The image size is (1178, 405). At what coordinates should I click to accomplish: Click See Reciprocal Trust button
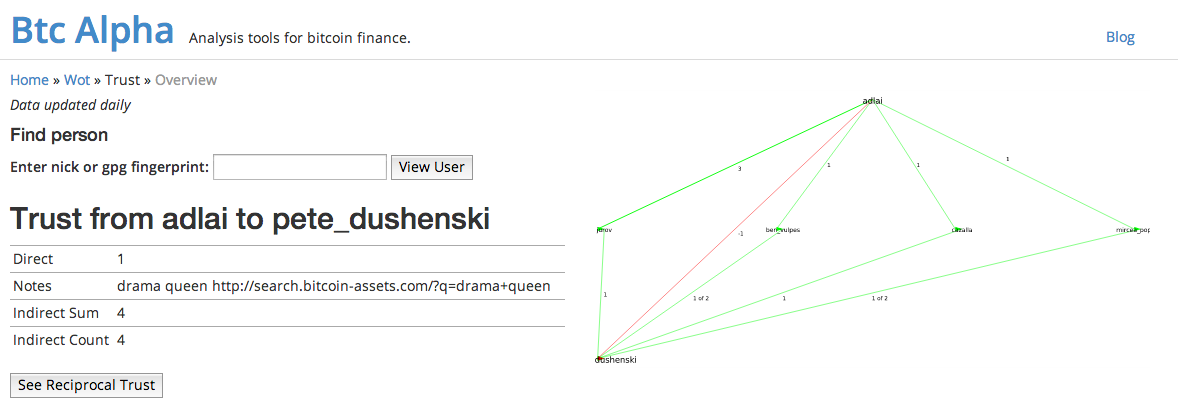(x=86, y=385)
